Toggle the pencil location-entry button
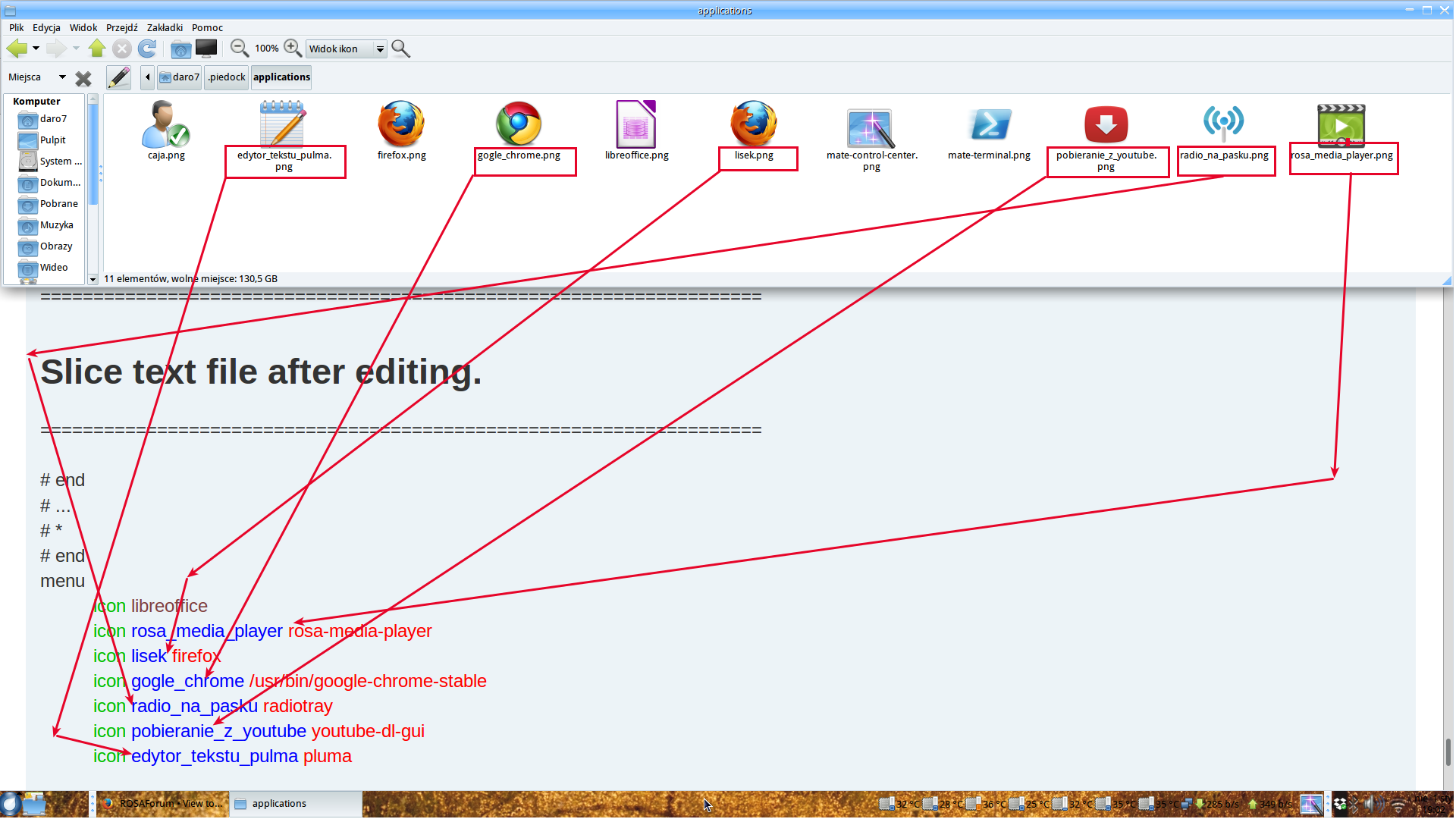The width and height of the screenshot is (1456, 819). point(118,77)
